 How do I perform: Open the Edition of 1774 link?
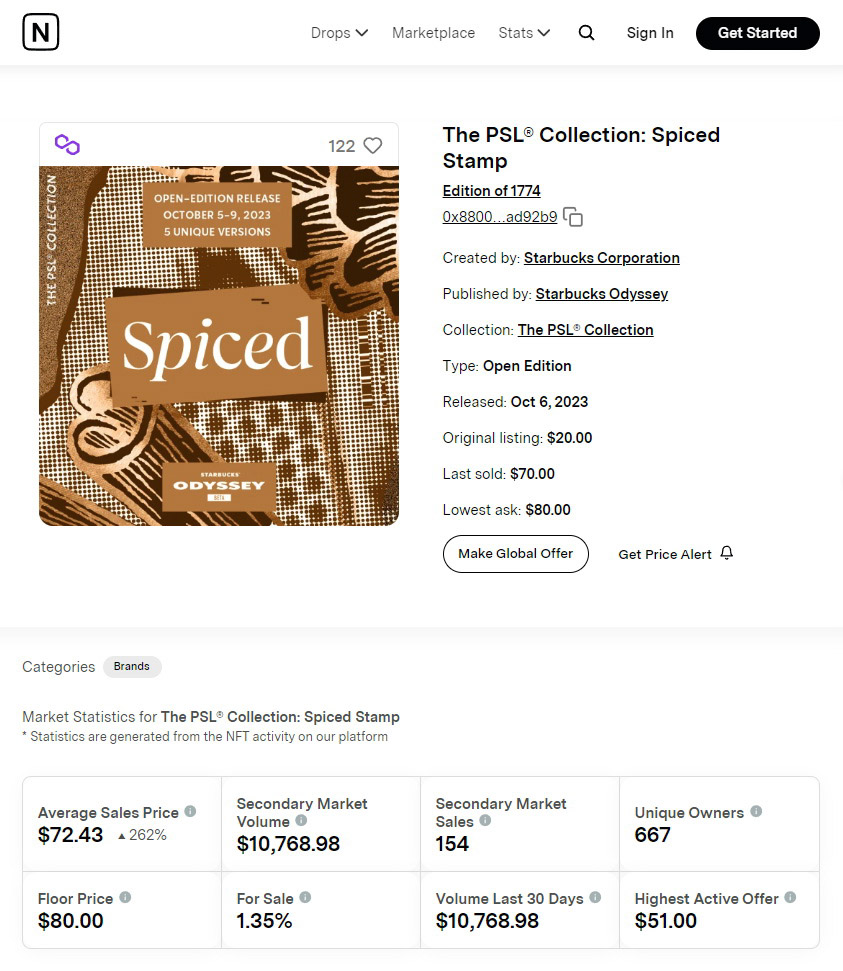(x=491, y=191)
